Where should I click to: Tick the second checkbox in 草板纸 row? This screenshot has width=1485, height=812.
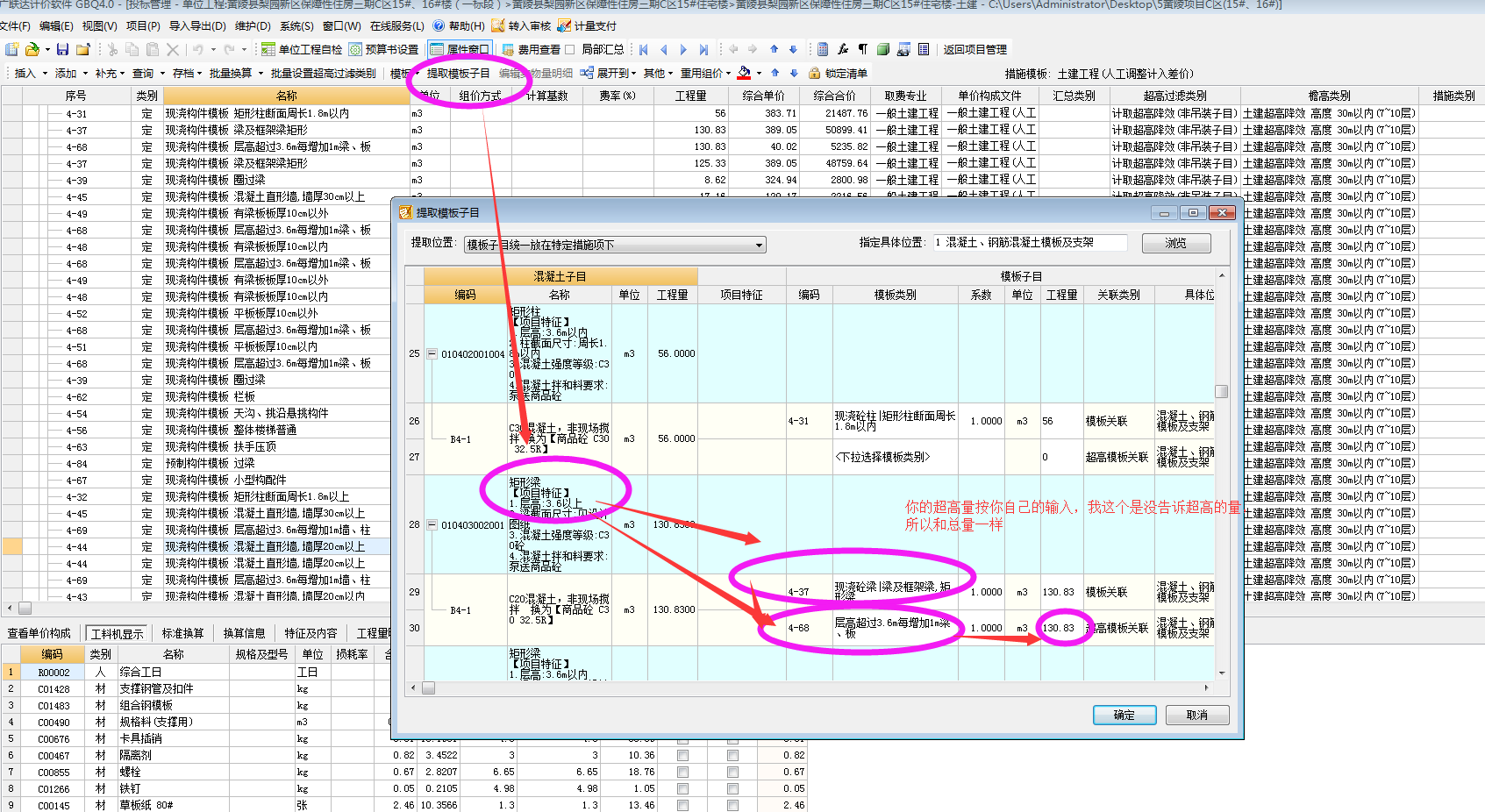click(x=732, y=805)
